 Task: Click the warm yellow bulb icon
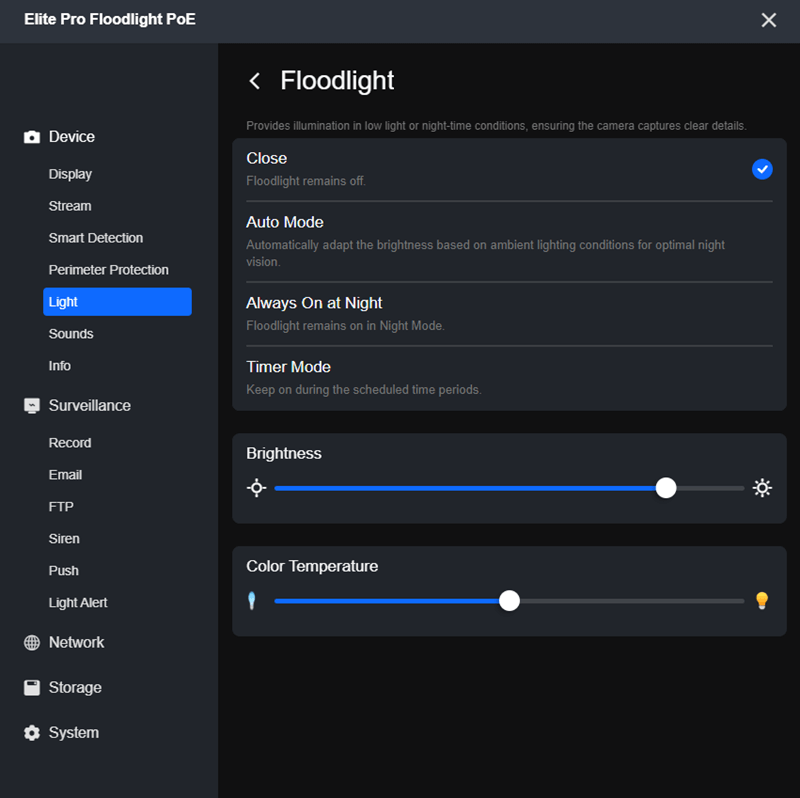tap(762, 601)
